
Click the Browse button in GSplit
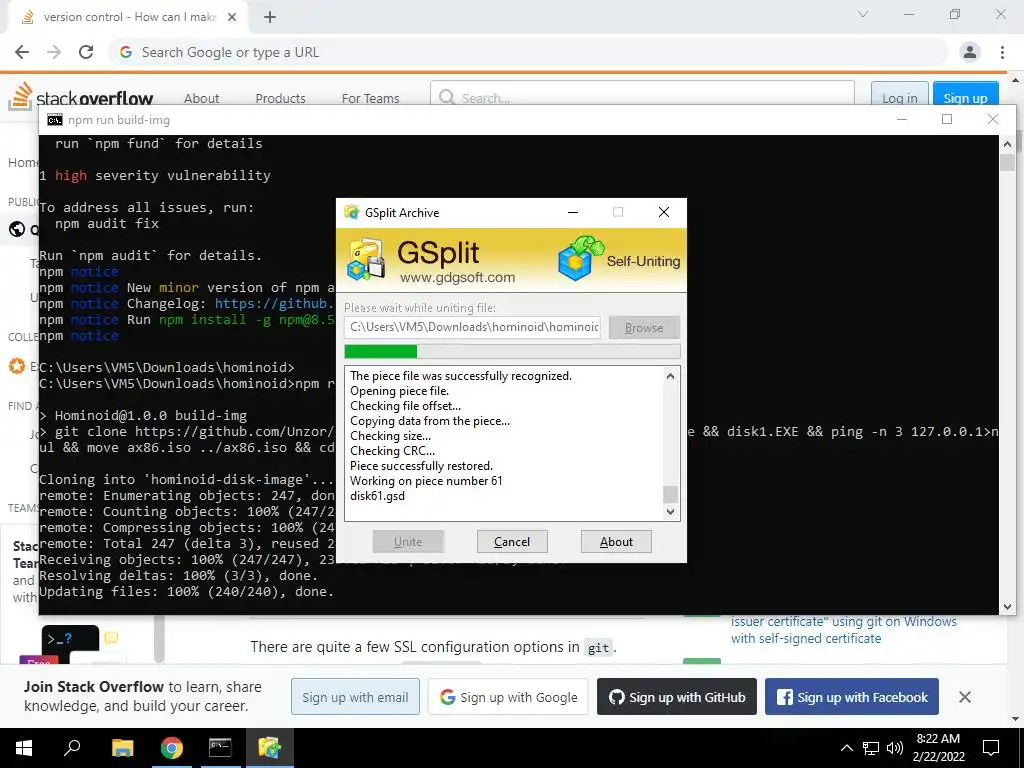[x=644, y=327]
